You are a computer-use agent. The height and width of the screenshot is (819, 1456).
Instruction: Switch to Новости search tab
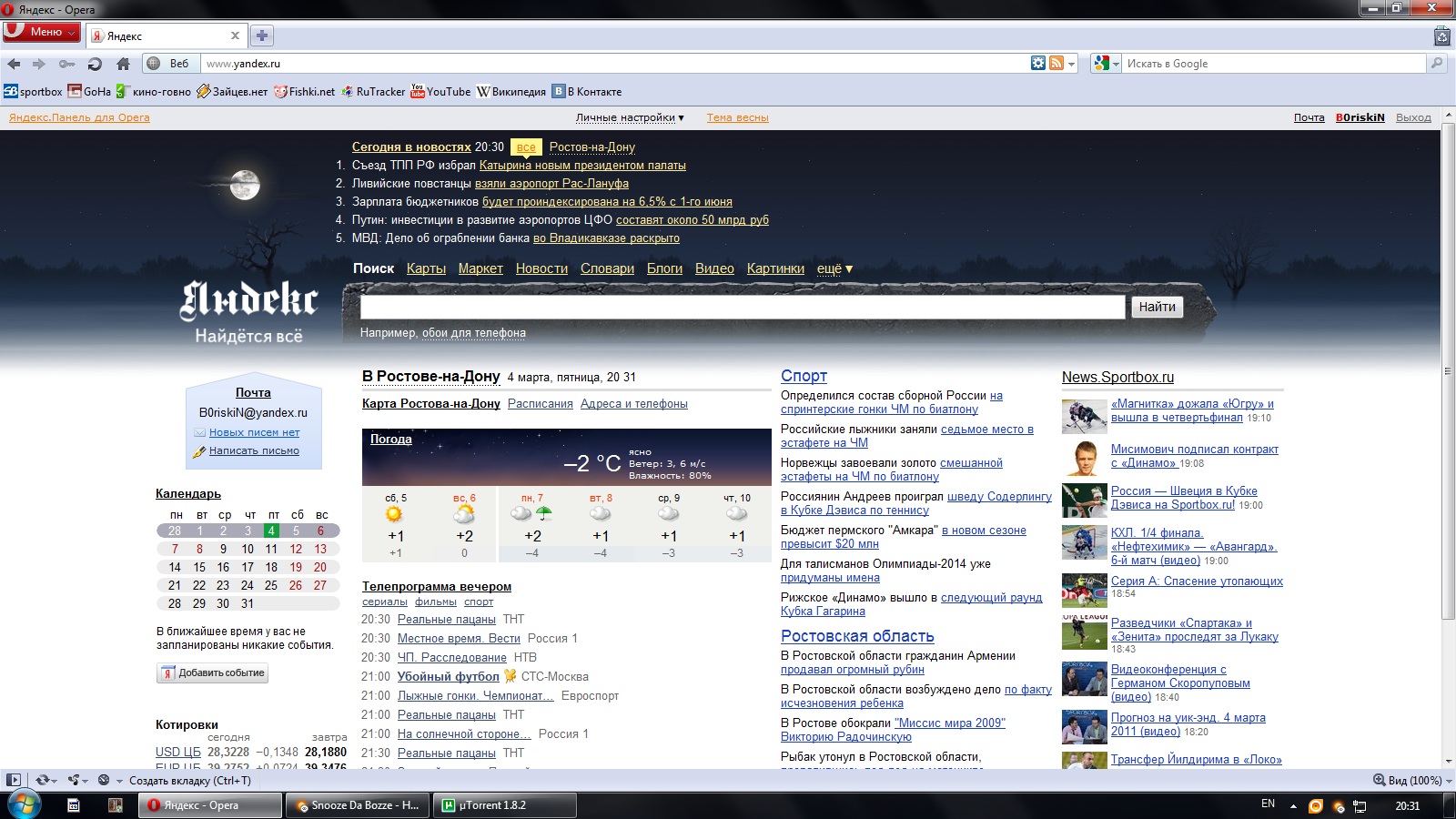[x=541, y=268]
